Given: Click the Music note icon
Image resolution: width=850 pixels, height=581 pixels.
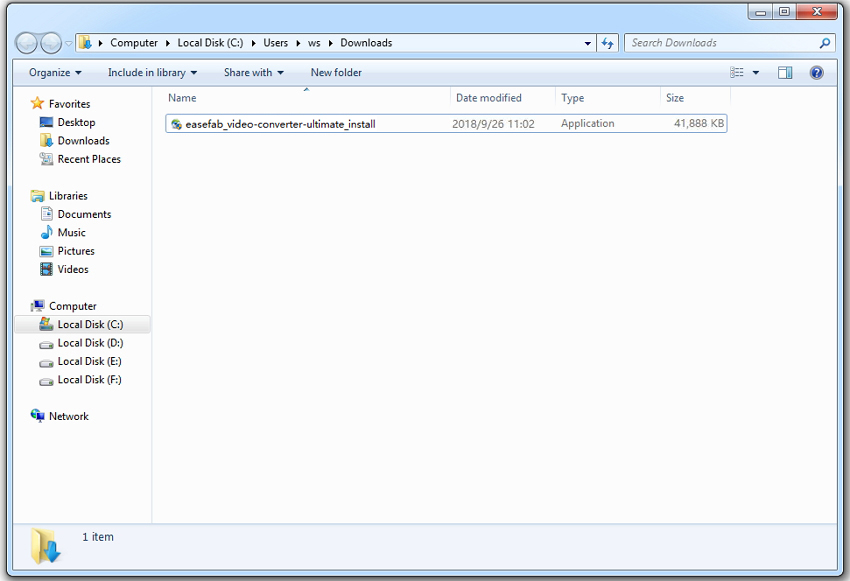Looking at the screenshot, I should click(47, 232).
